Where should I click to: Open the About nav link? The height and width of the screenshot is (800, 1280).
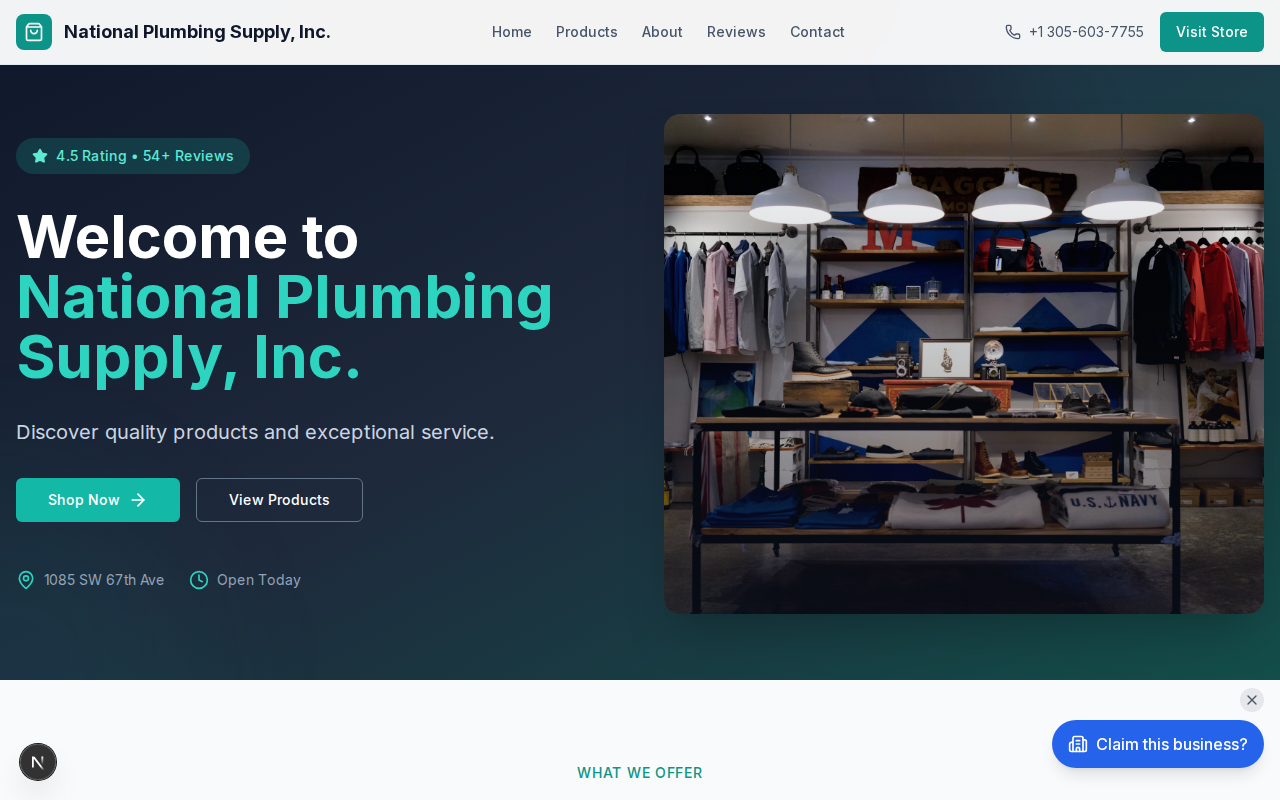pyautogui.click(x=662, y=32)
